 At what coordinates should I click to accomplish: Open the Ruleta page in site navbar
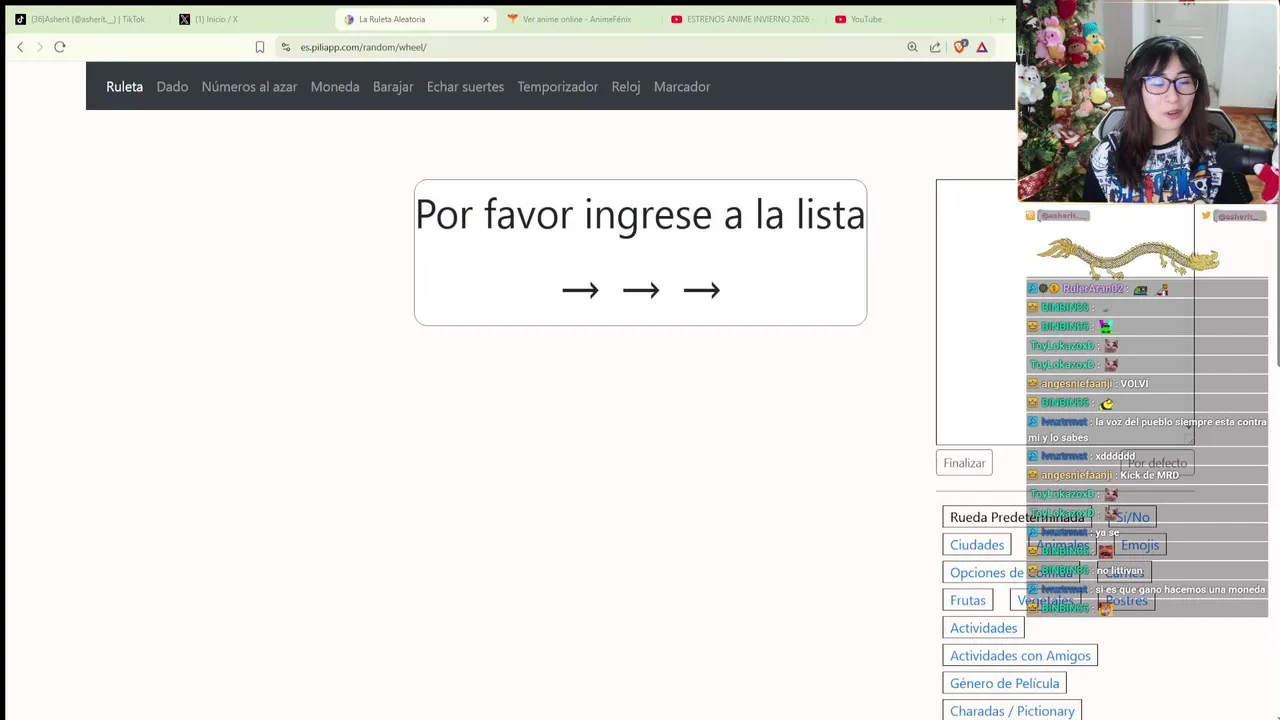coord(125,87)
